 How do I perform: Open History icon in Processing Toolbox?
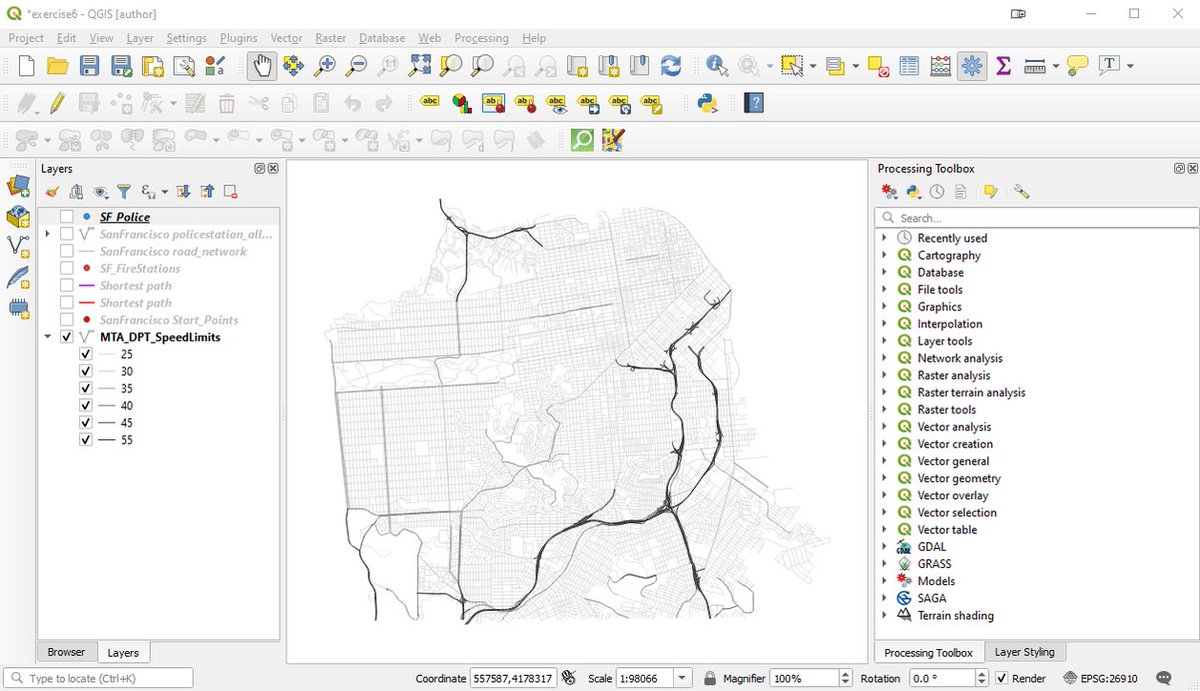937,192
